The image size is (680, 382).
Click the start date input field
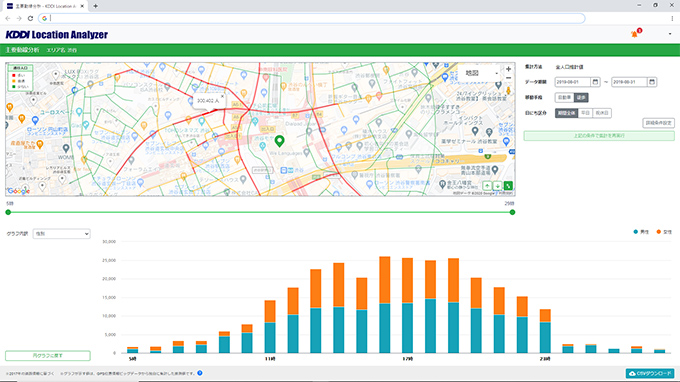coord(572,82)
